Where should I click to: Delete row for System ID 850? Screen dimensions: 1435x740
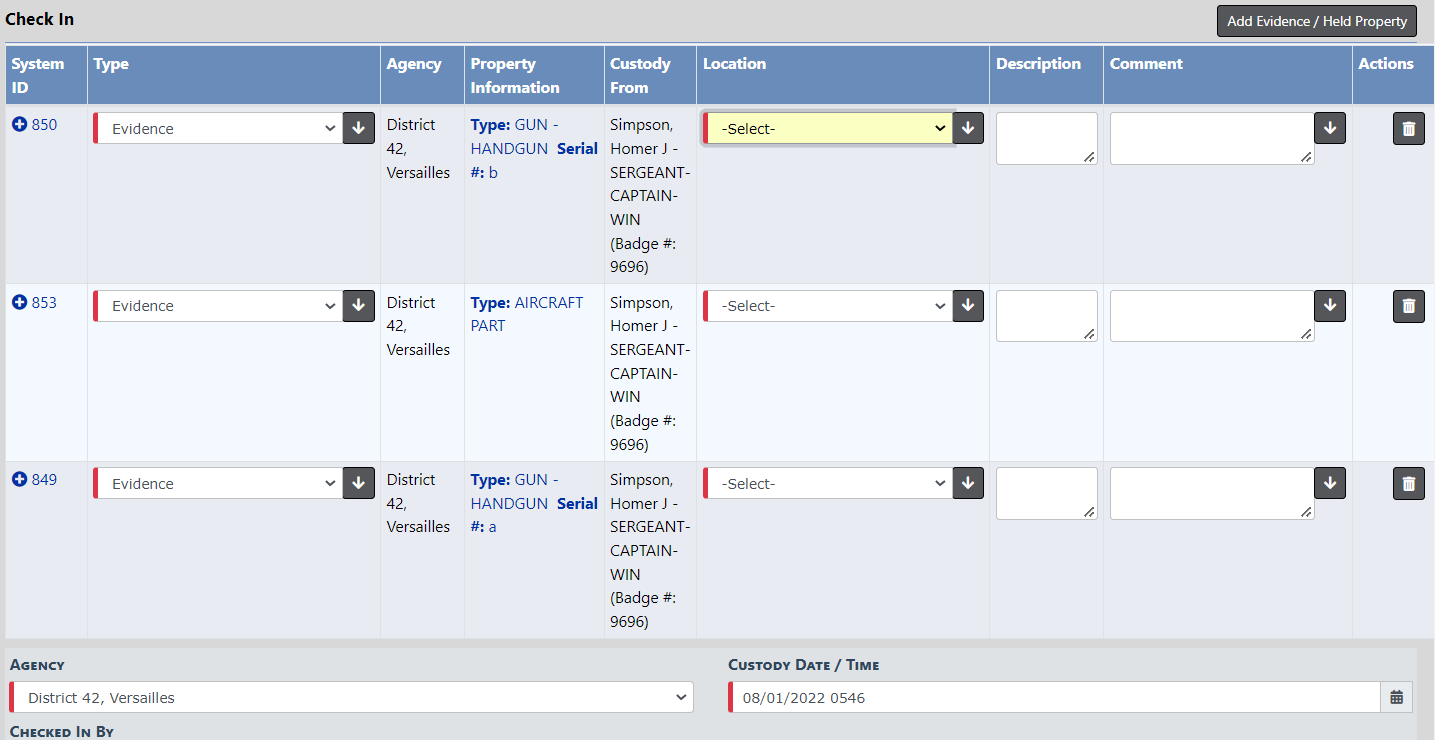1408,129
